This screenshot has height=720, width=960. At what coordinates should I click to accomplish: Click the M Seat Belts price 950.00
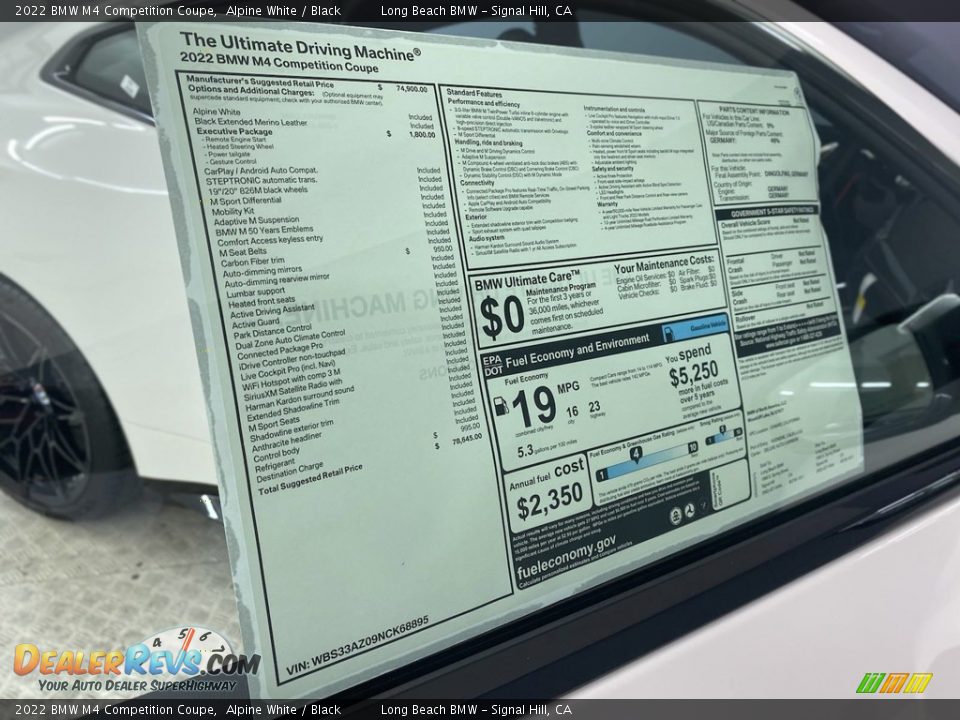[x=443, y=249]
